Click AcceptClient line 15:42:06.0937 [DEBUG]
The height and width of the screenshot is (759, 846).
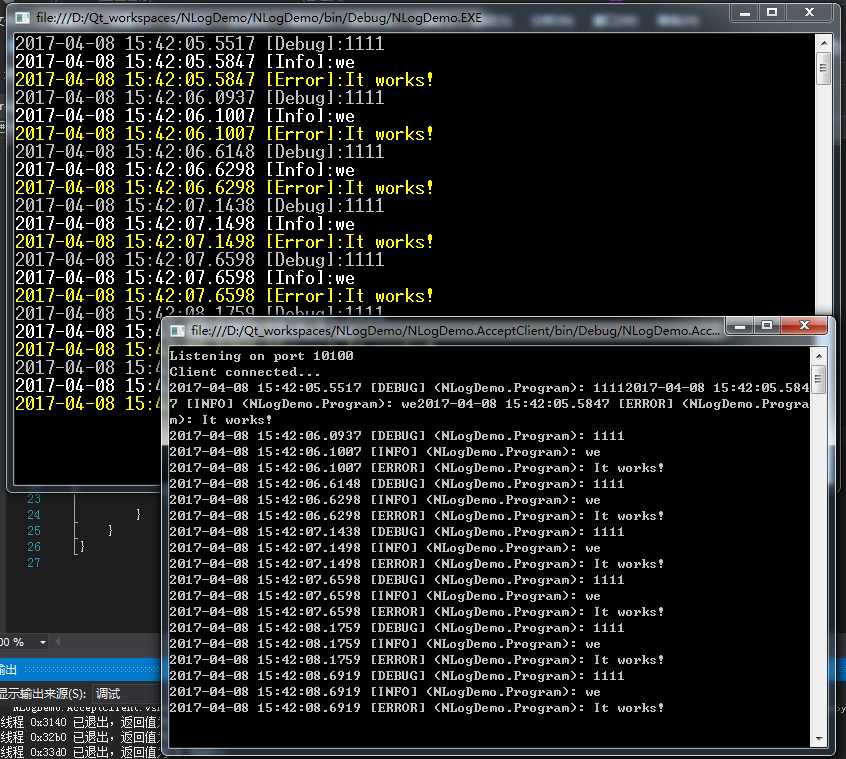tap(397, 436)
